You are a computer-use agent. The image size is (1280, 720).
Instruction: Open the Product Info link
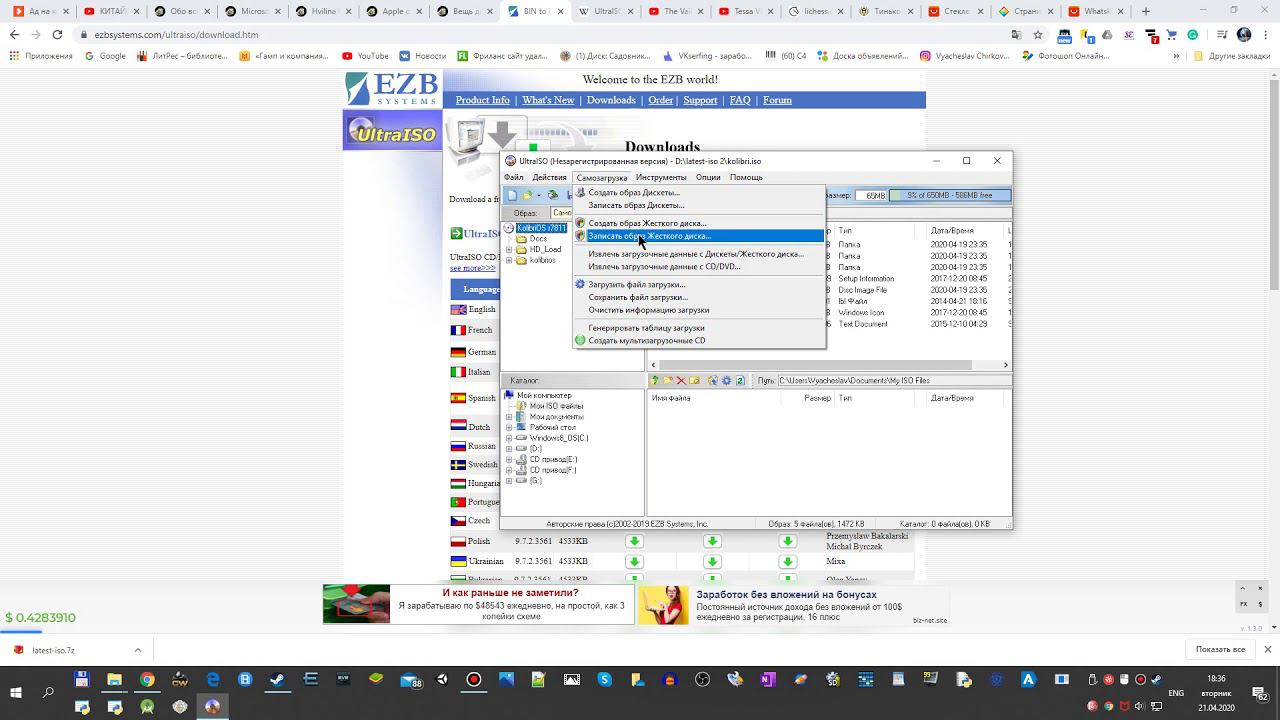point(482,100)
